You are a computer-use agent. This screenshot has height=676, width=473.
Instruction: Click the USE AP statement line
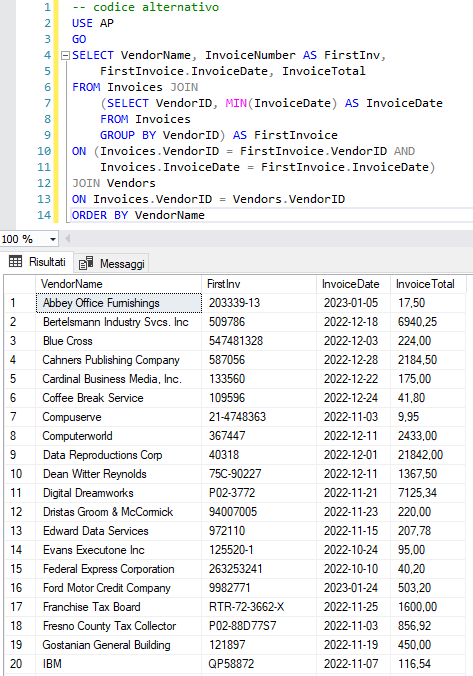(93, 23)
